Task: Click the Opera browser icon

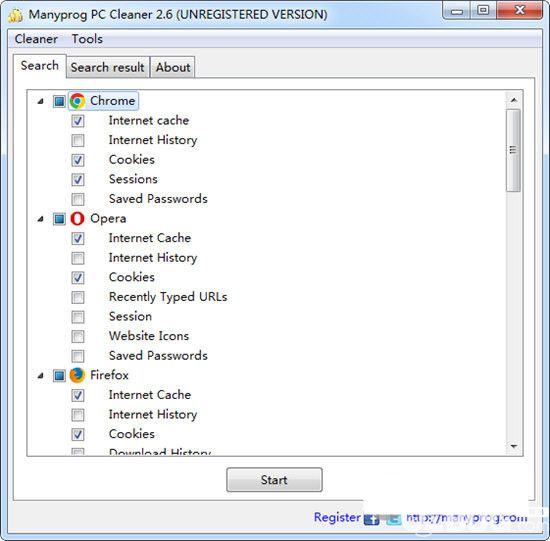Action: tap(77, 219)
